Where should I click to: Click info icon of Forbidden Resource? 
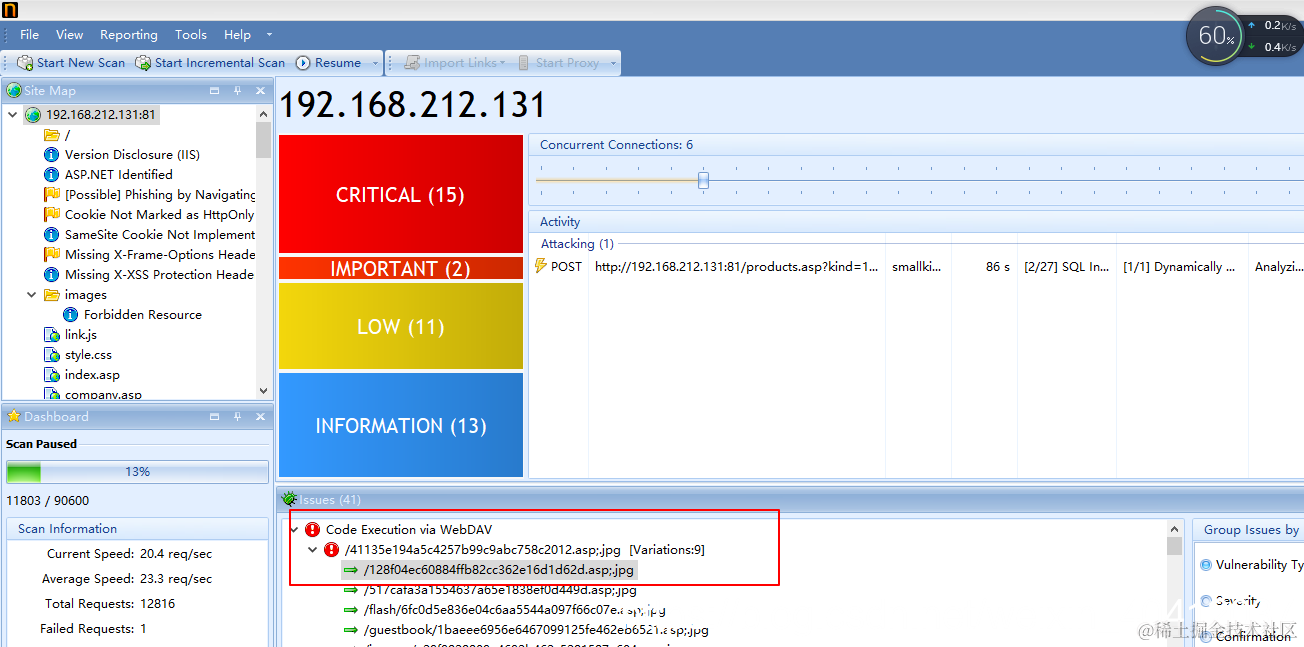[71, 315]
